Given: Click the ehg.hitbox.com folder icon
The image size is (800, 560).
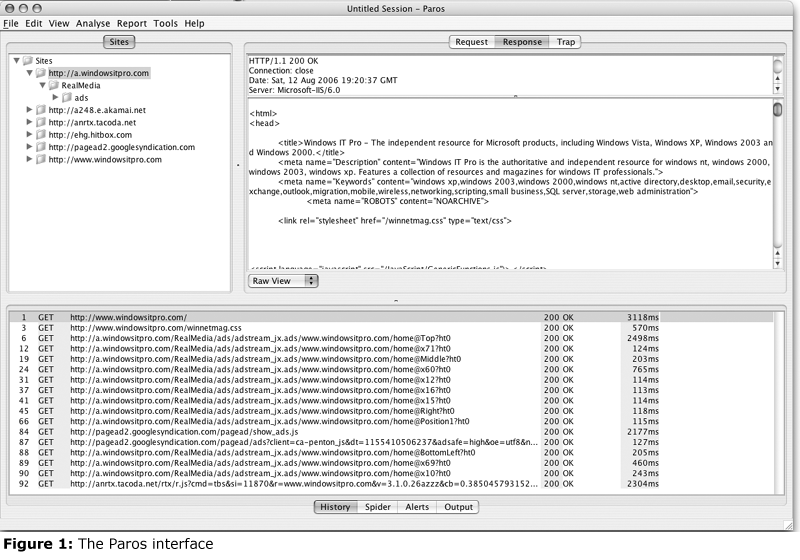Looking at the screenshot, I should [x=41, y=135].
